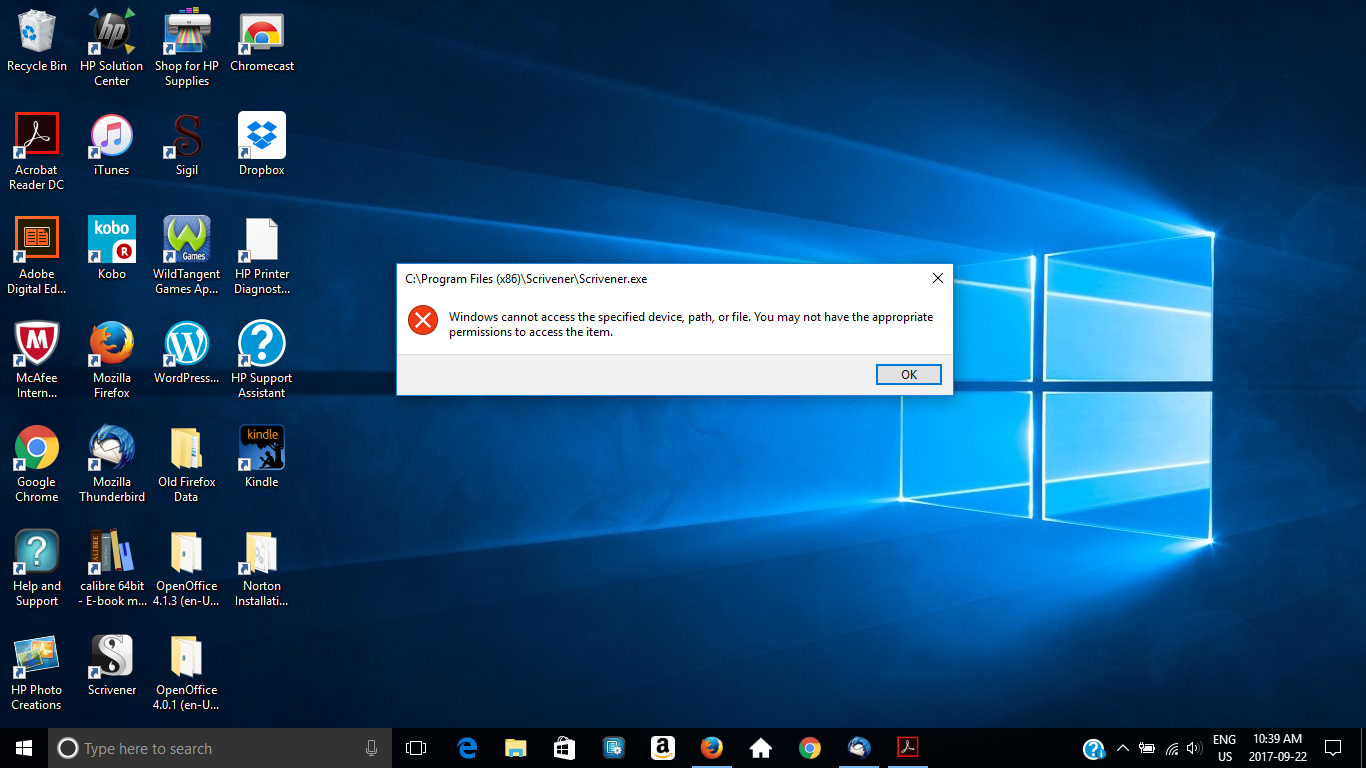Open the Amazon taskbar shortcut

coord(662,748)
